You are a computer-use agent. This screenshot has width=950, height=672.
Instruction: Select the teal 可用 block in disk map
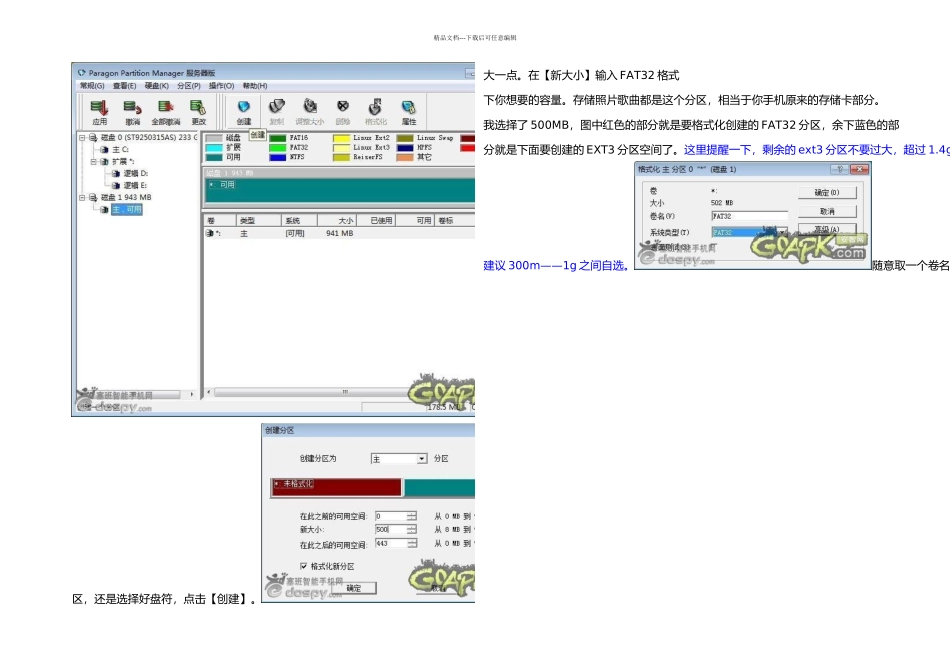[x=340, y=191]
